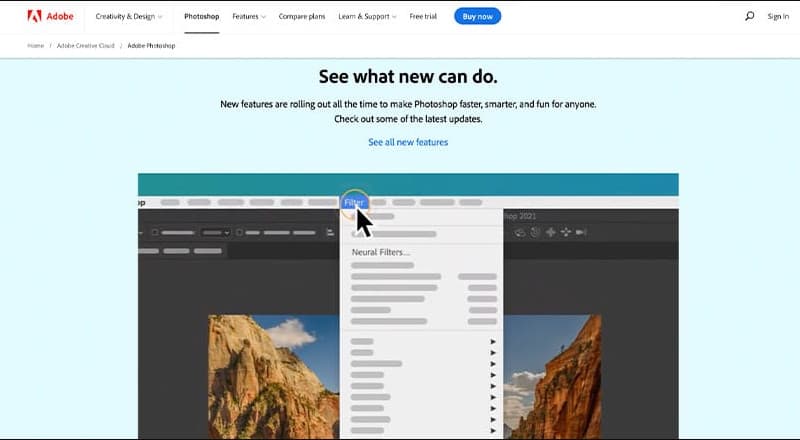Screen dimensions: 800x440
Task: Click the Buy now button
Action: [477, 16]
